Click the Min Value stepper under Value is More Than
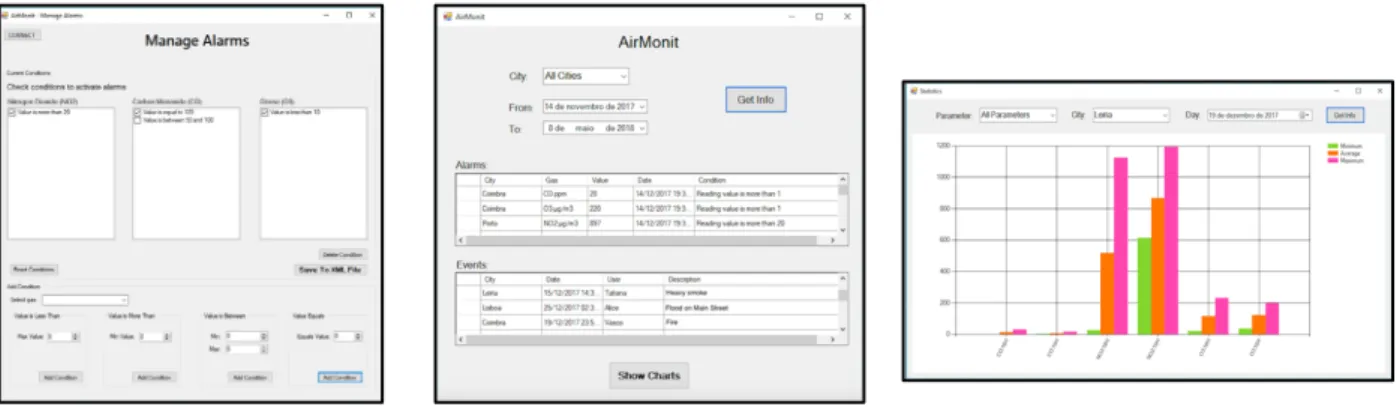 [155, 337]
